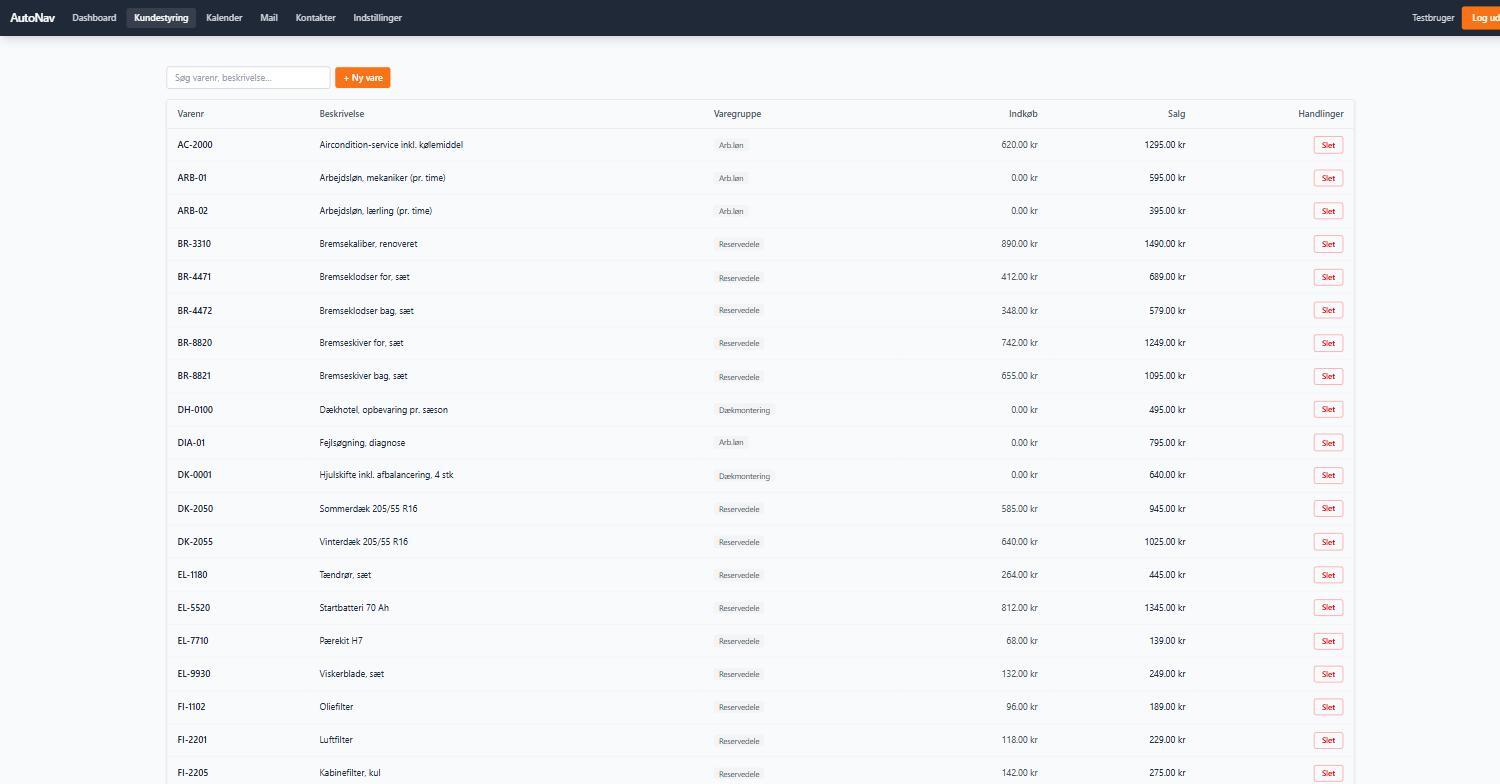Click the AutoNav logo
The width and height of the screenshot is (1500, 784).
(33, 18)
